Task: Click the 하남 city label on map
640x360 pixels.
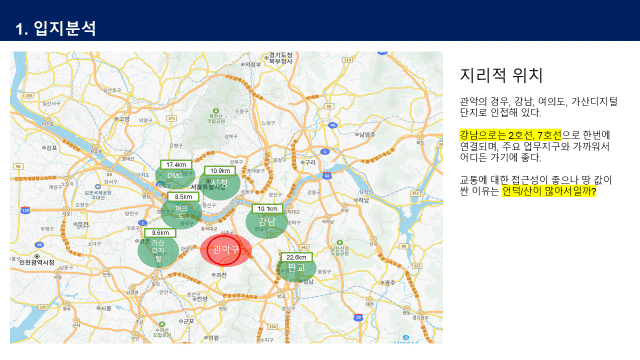Action: [x=363, y=200]
